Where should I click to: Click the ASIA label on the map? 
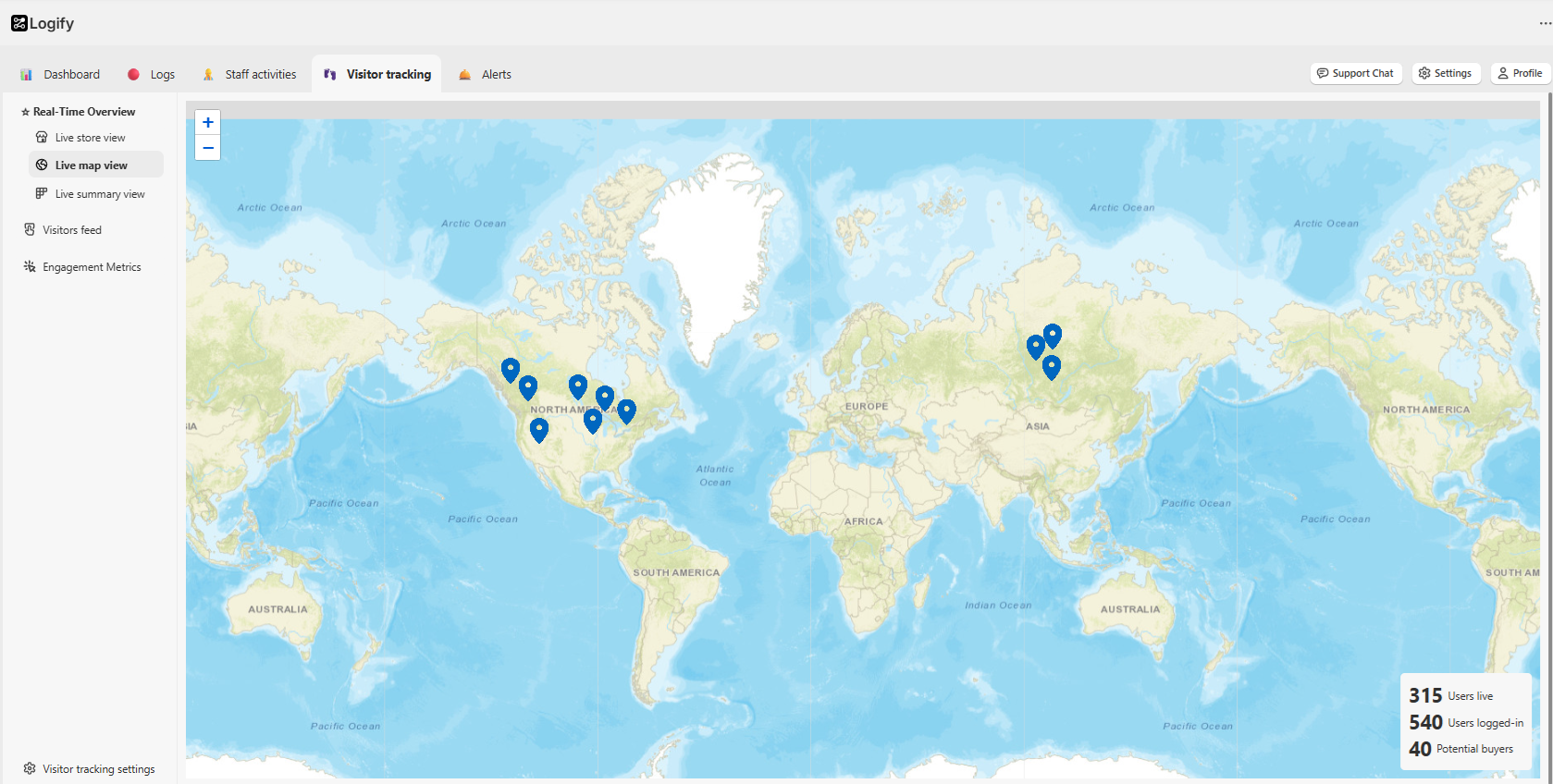[1038, 427]
